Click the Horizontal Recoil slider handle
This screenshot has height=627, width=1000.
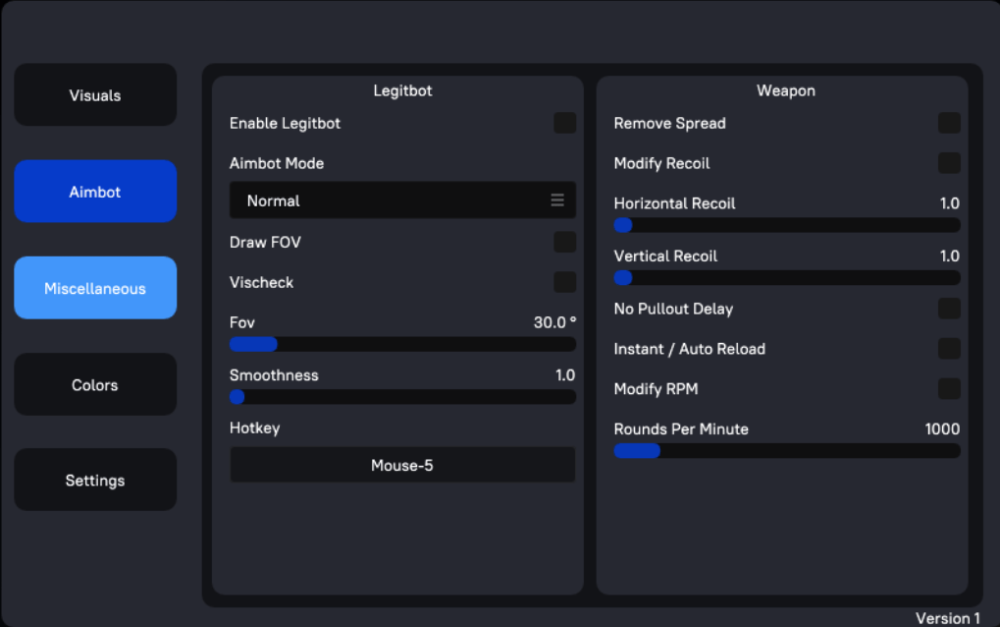[623, 225]
